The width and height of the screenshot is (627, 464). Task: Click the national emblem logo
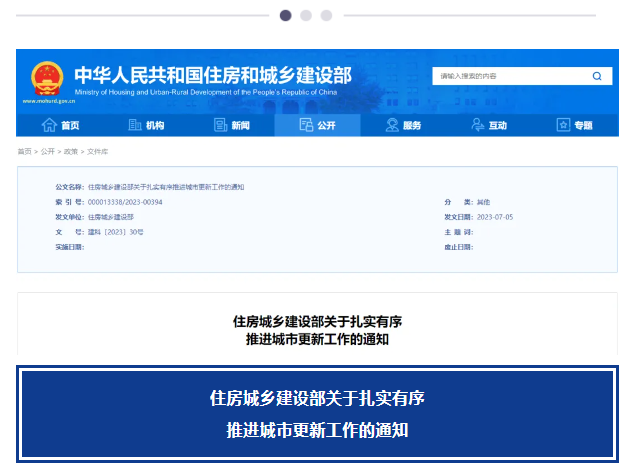point(46,77)
